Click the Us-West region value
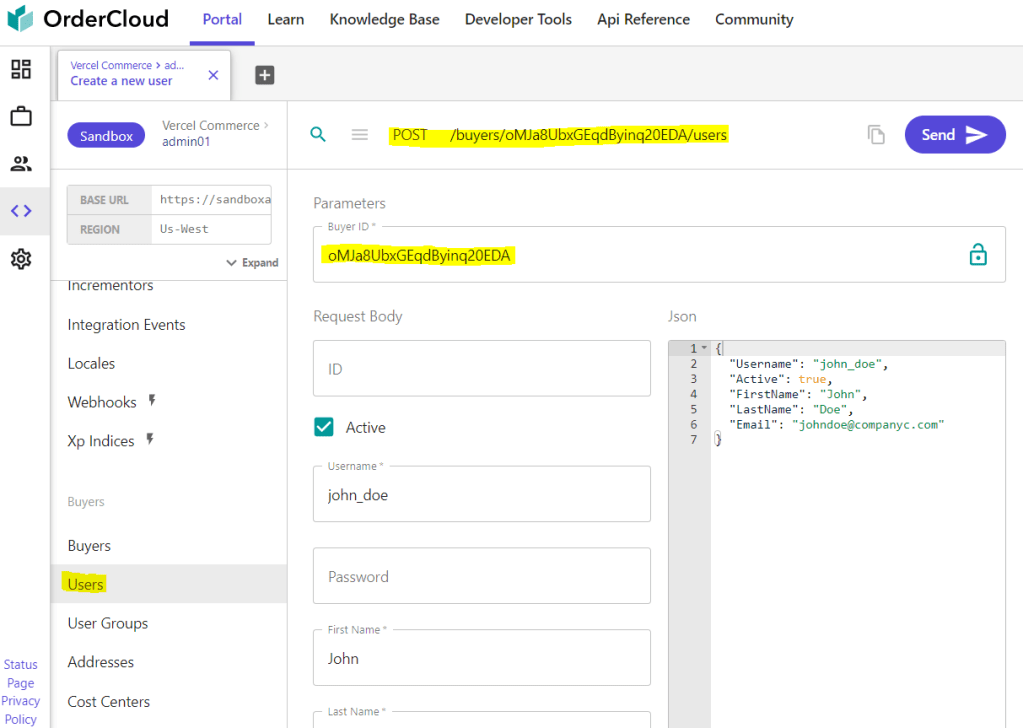Viewport: 1023px width, 728px height. coord(184,229)
